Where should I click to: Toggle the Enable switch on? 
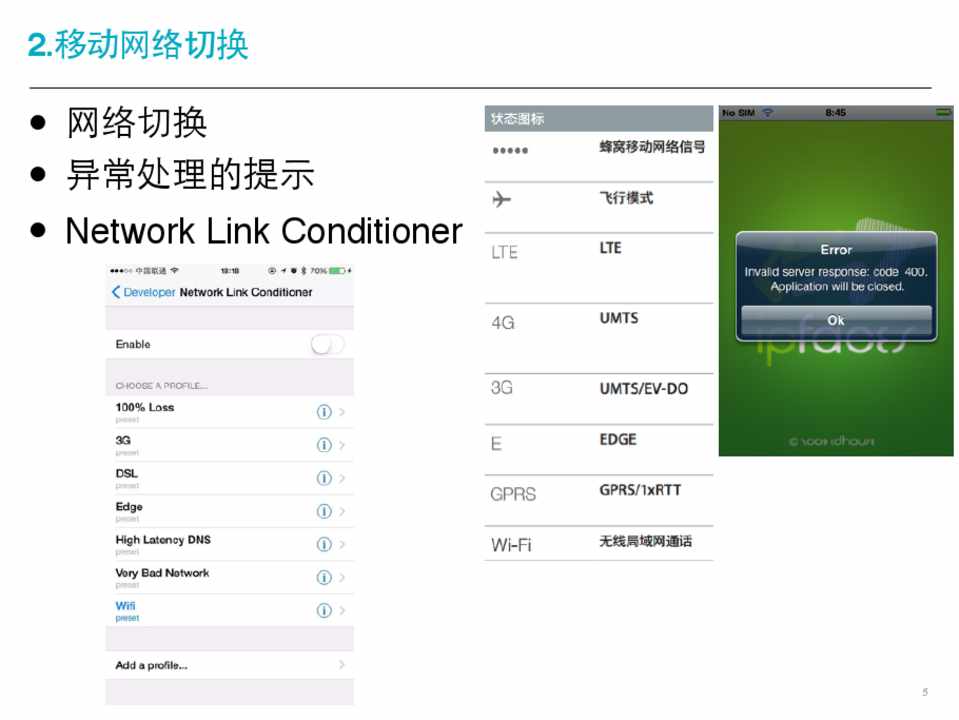point(327,344)
